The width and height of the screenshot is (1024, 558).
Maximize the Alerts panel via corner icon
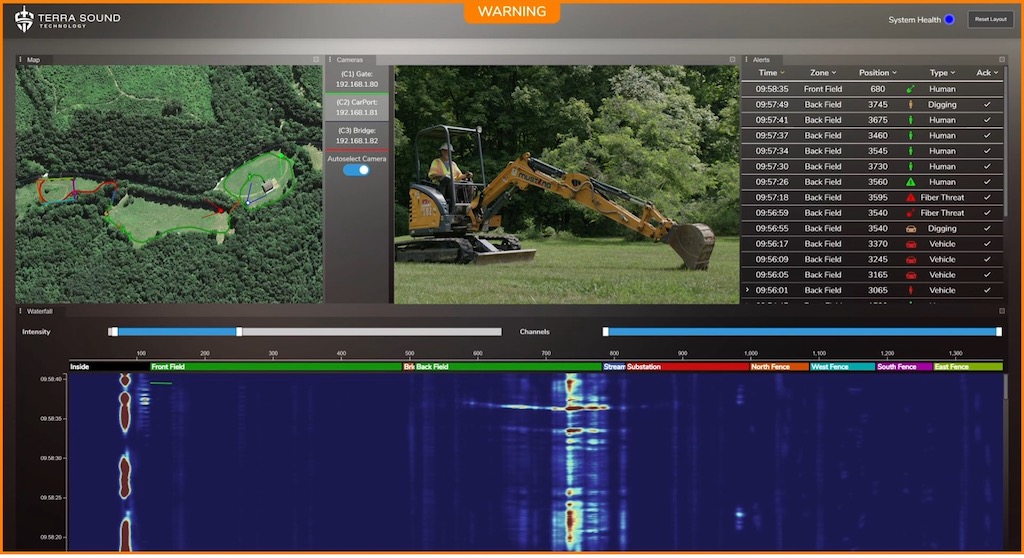coord(1002,59)
